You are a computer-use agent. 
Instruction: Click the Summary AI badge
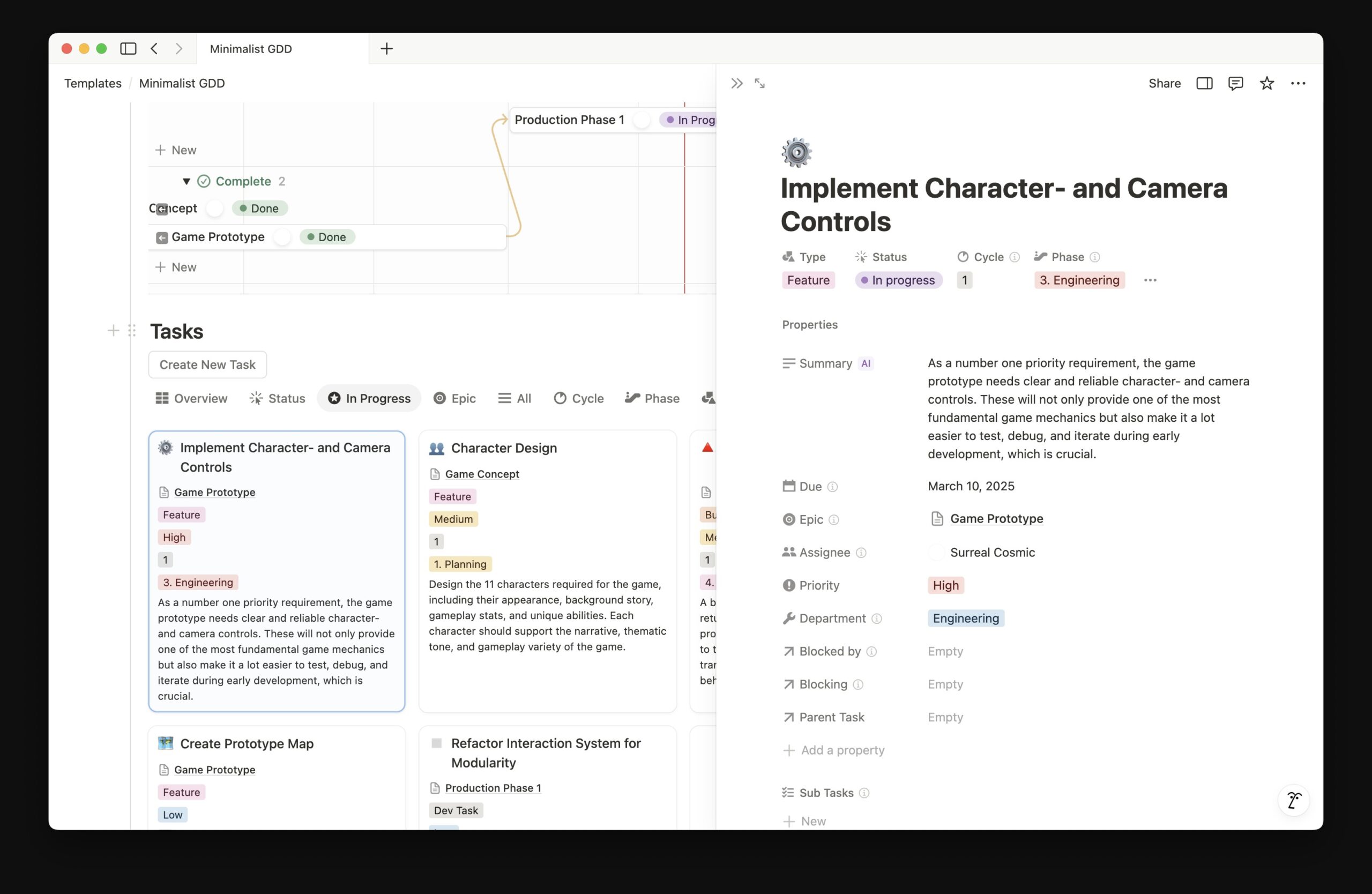click(x=866, y=364)
